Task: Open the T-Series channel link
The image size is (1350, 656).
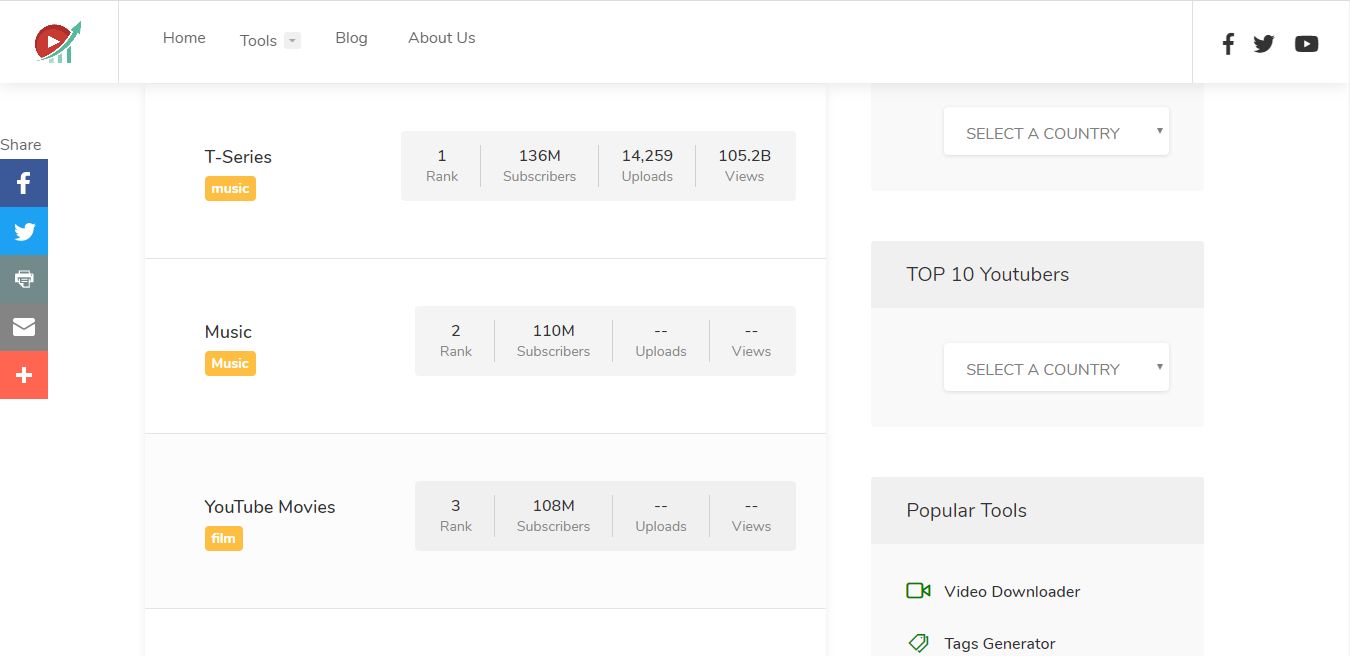Action: point(238,157)
